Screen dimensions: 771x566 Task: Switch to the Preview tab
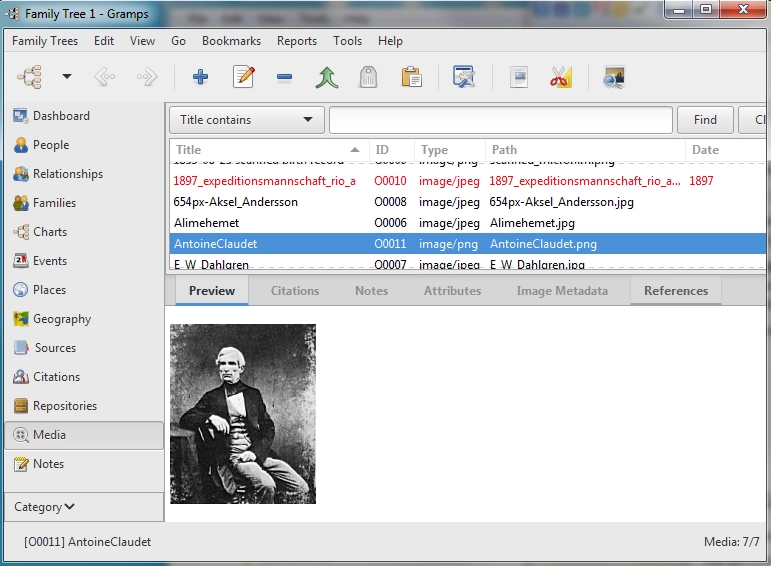coord(212,291)
